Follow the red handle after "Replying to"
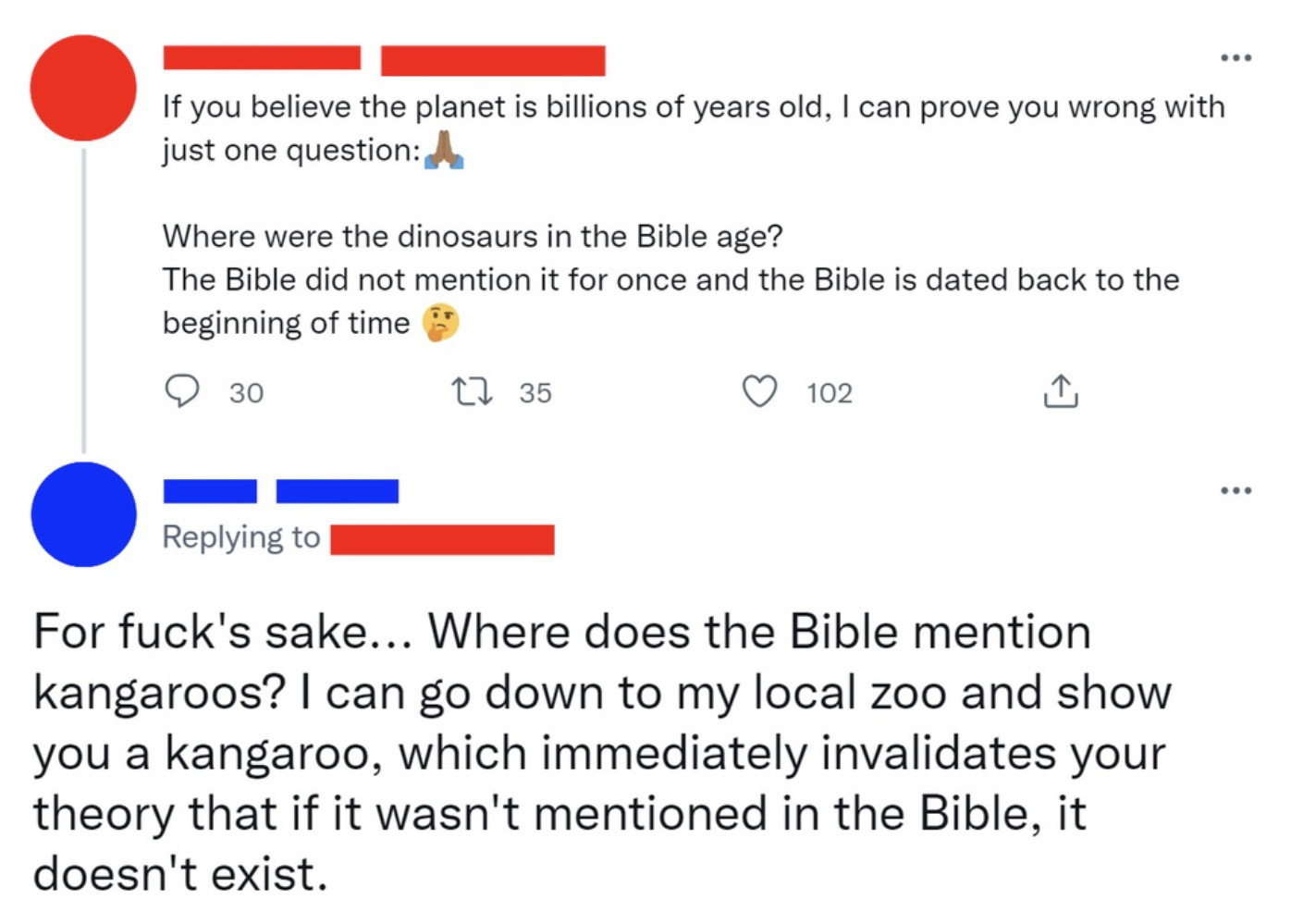The image size is (1291, 924). coord(442,539)
